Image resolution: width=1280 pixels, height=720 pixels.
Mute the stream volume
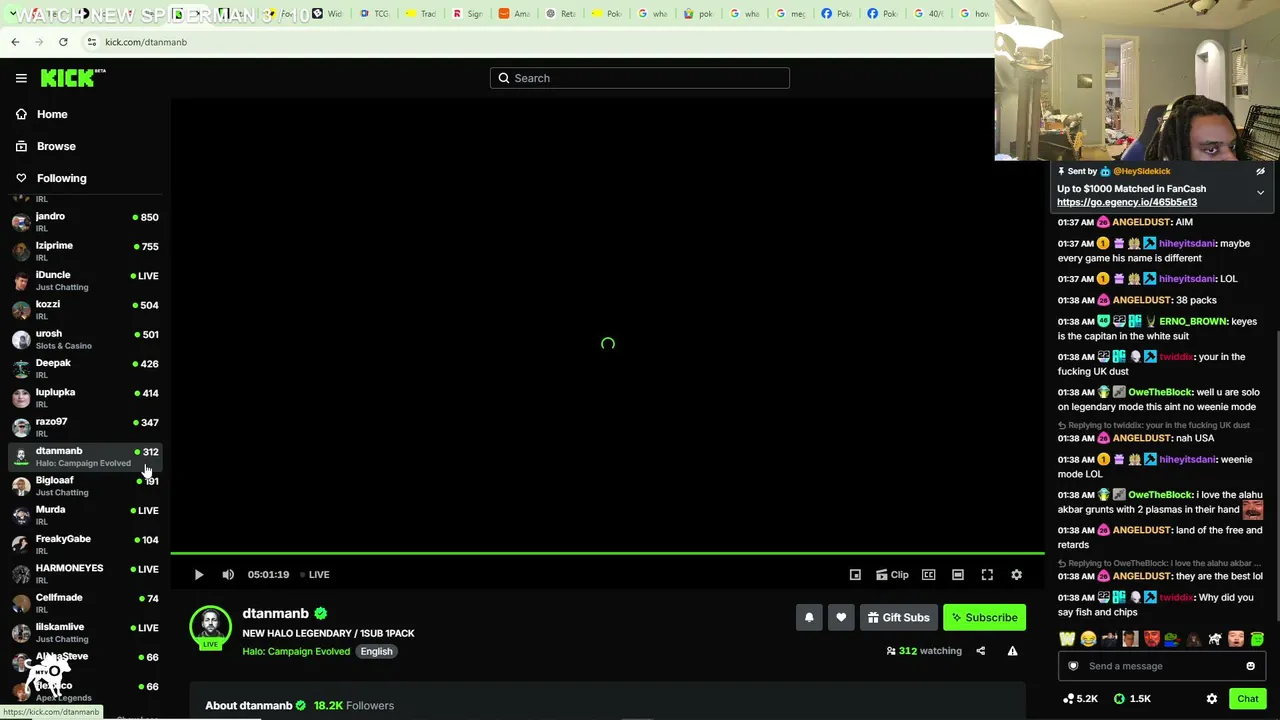click(228, 574)
